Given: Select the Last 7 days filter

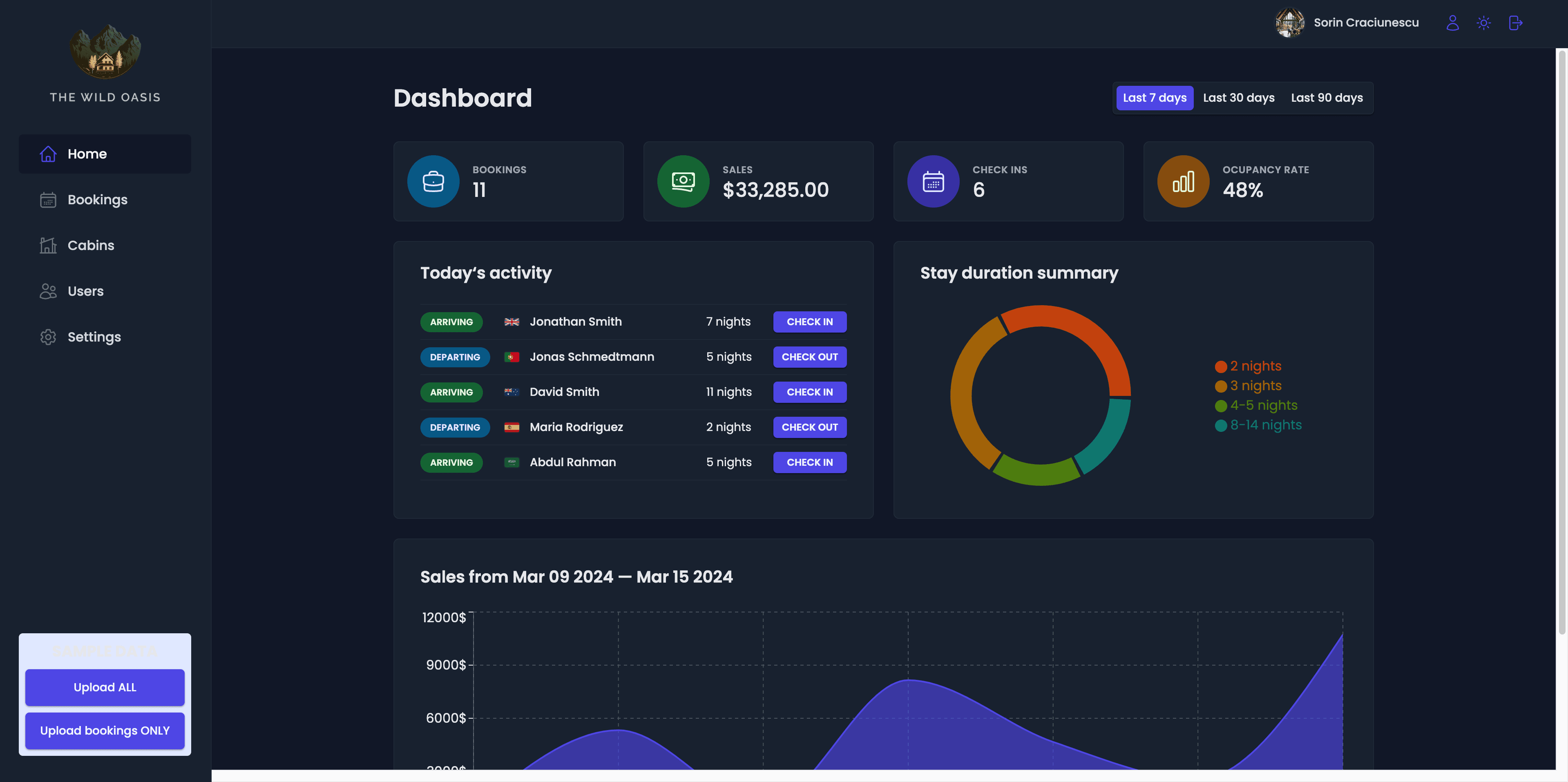Looking at the screenshot, I should 1154,98.
